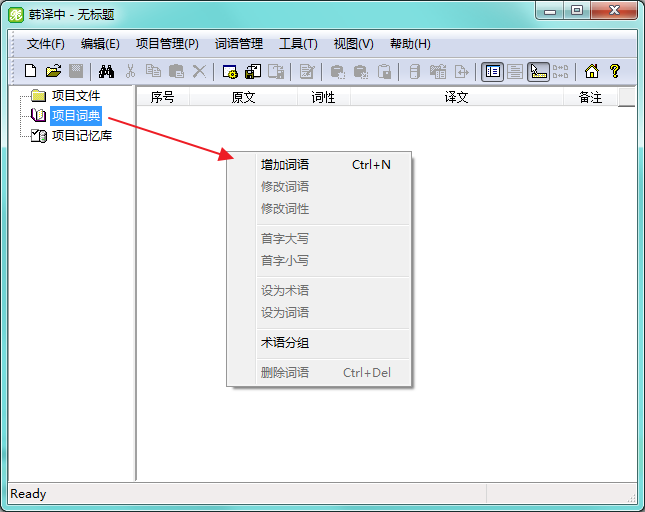Open the 帮助(H) menu
Screen dimensions: 645x512
(x=410, y=44)
